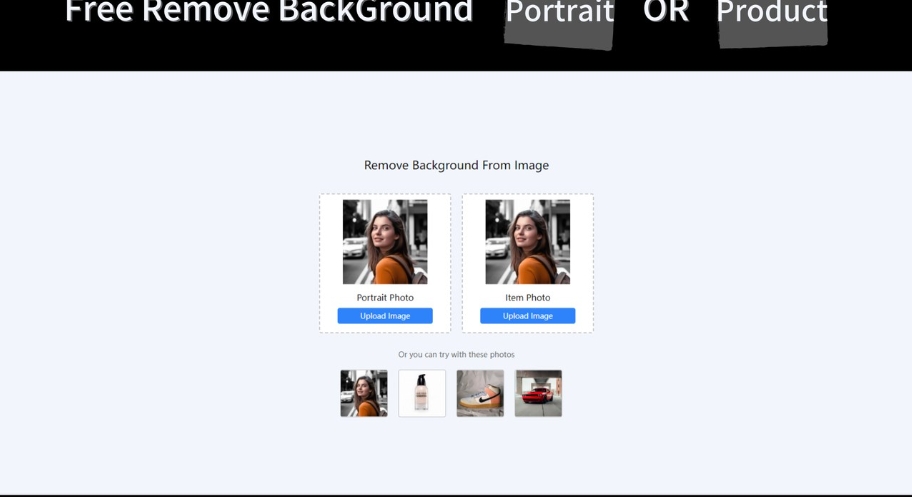Select the woman portrait sample thumbnail
This screenshot has width=912, height=497.
point(364,393)
